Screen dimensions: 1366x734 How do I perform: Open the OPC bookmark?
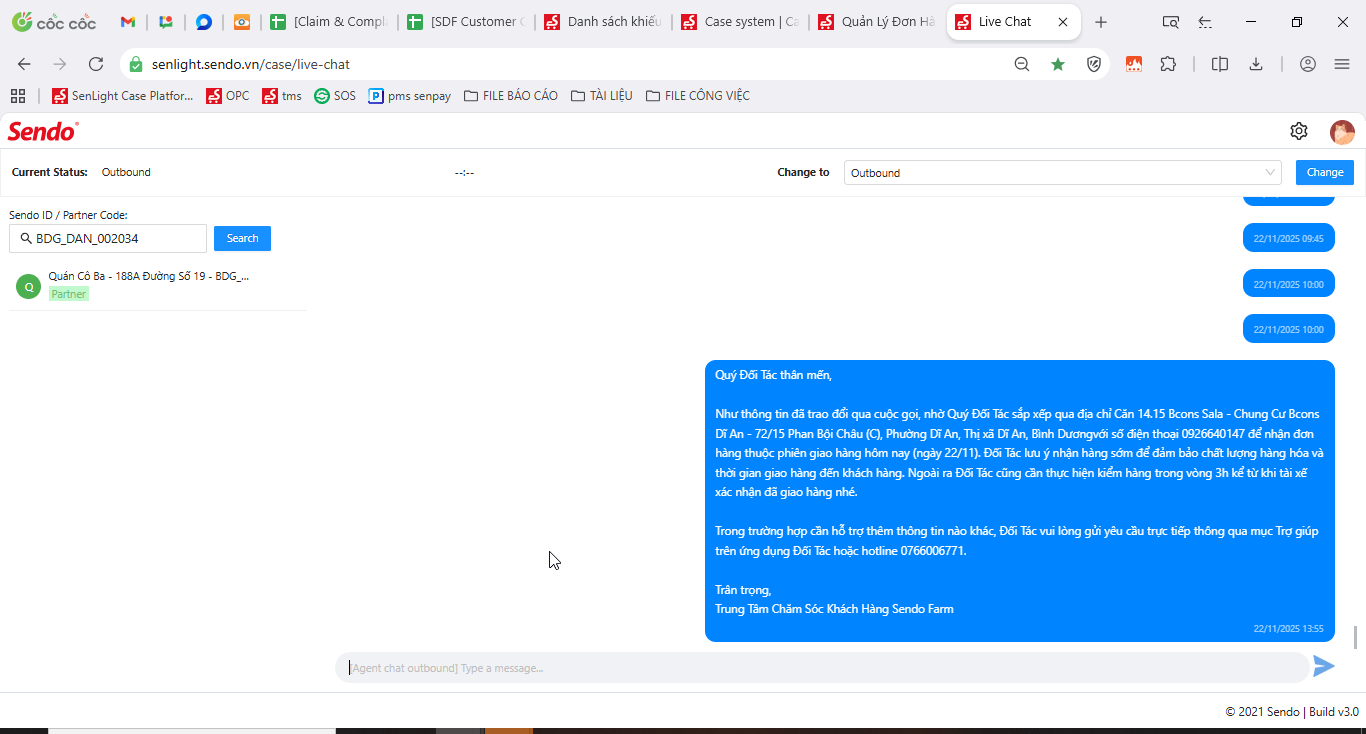click(228, 96)
